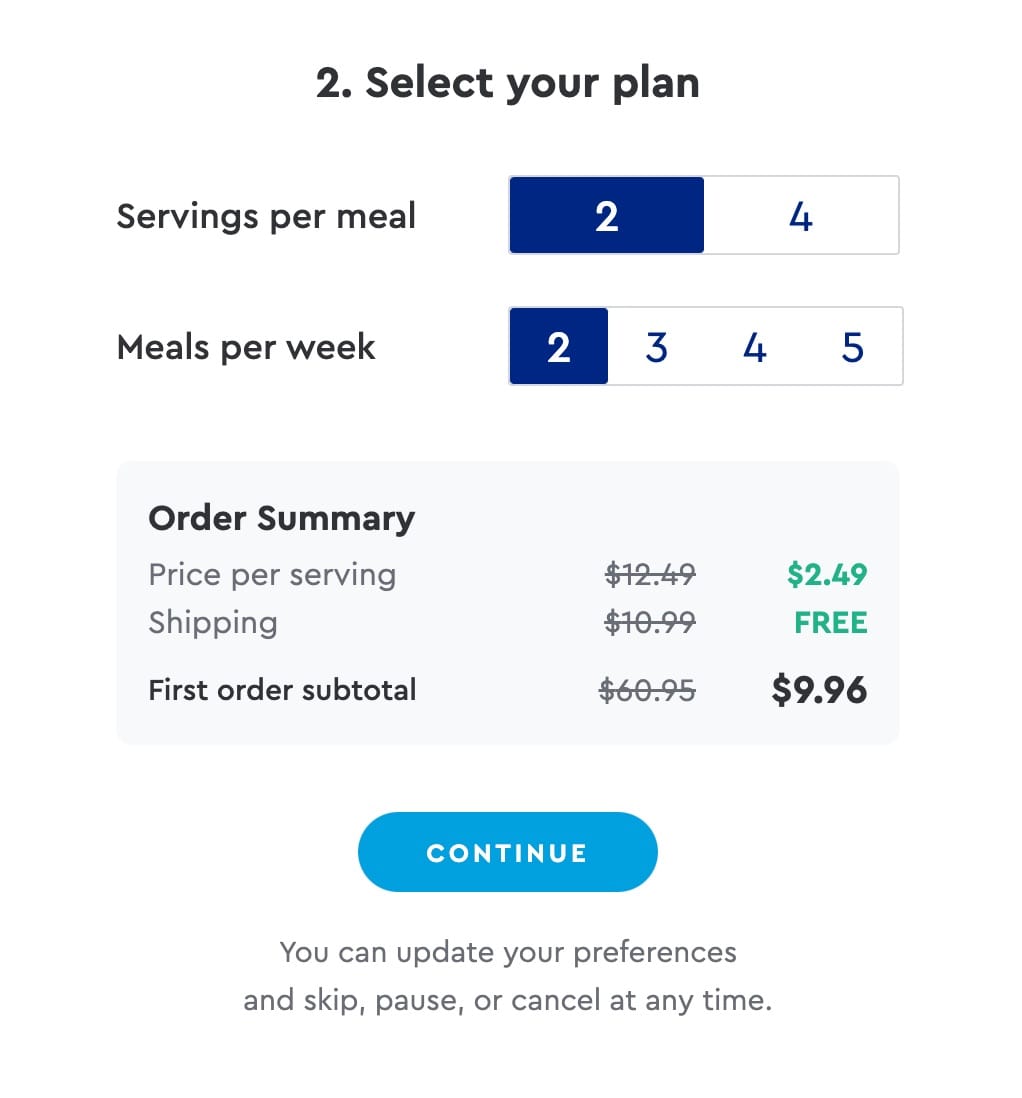Click the crossed-out $12.49 price
Image resolution: width=1022 pixels, height=1098 pixels.
[648, 574]
